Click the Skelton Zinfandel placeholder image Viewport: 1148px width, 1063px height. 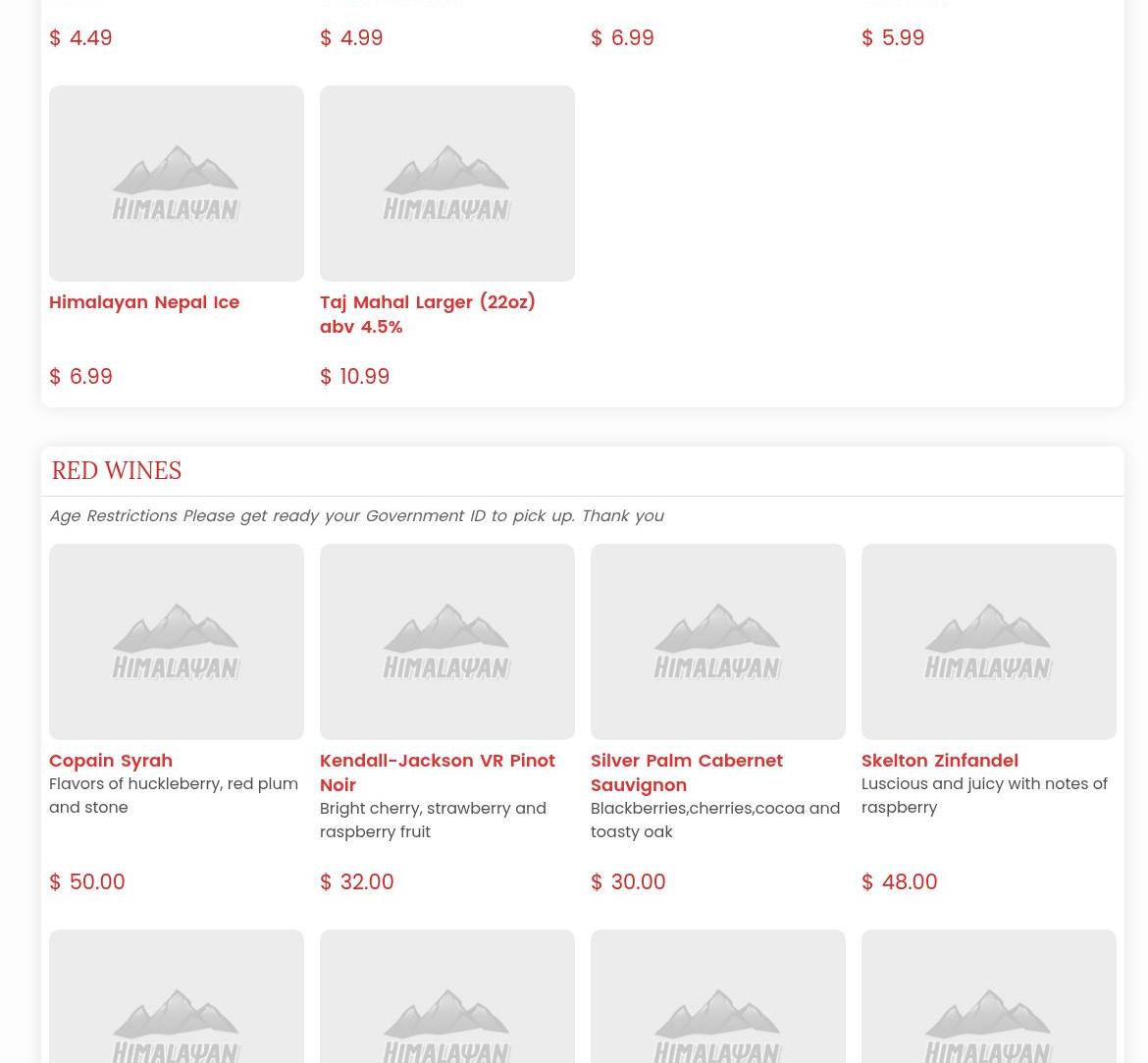point(988,641)
